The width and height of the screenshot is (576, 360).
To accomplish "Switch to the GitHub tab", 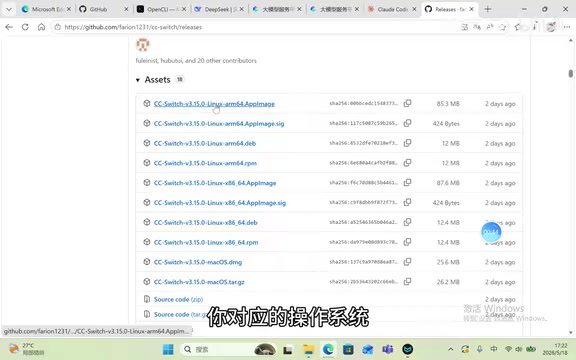I will click(x=104, y=9).
